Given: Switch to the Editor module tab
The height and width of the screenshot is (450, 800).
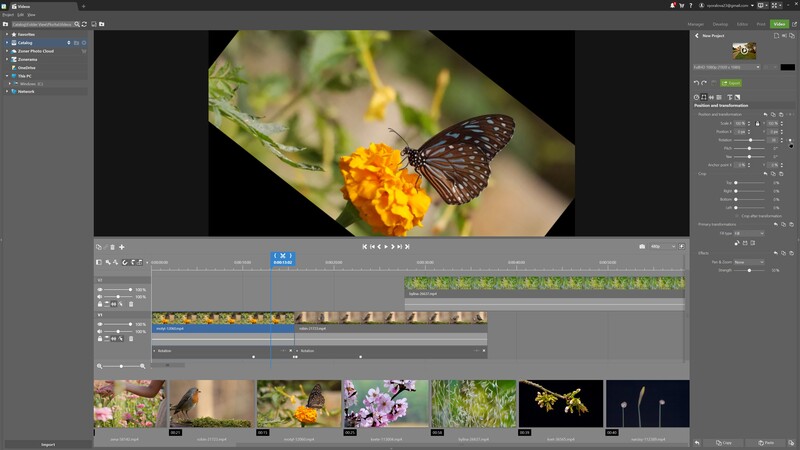Looking at the screenshot, I should tap(742, 24).
